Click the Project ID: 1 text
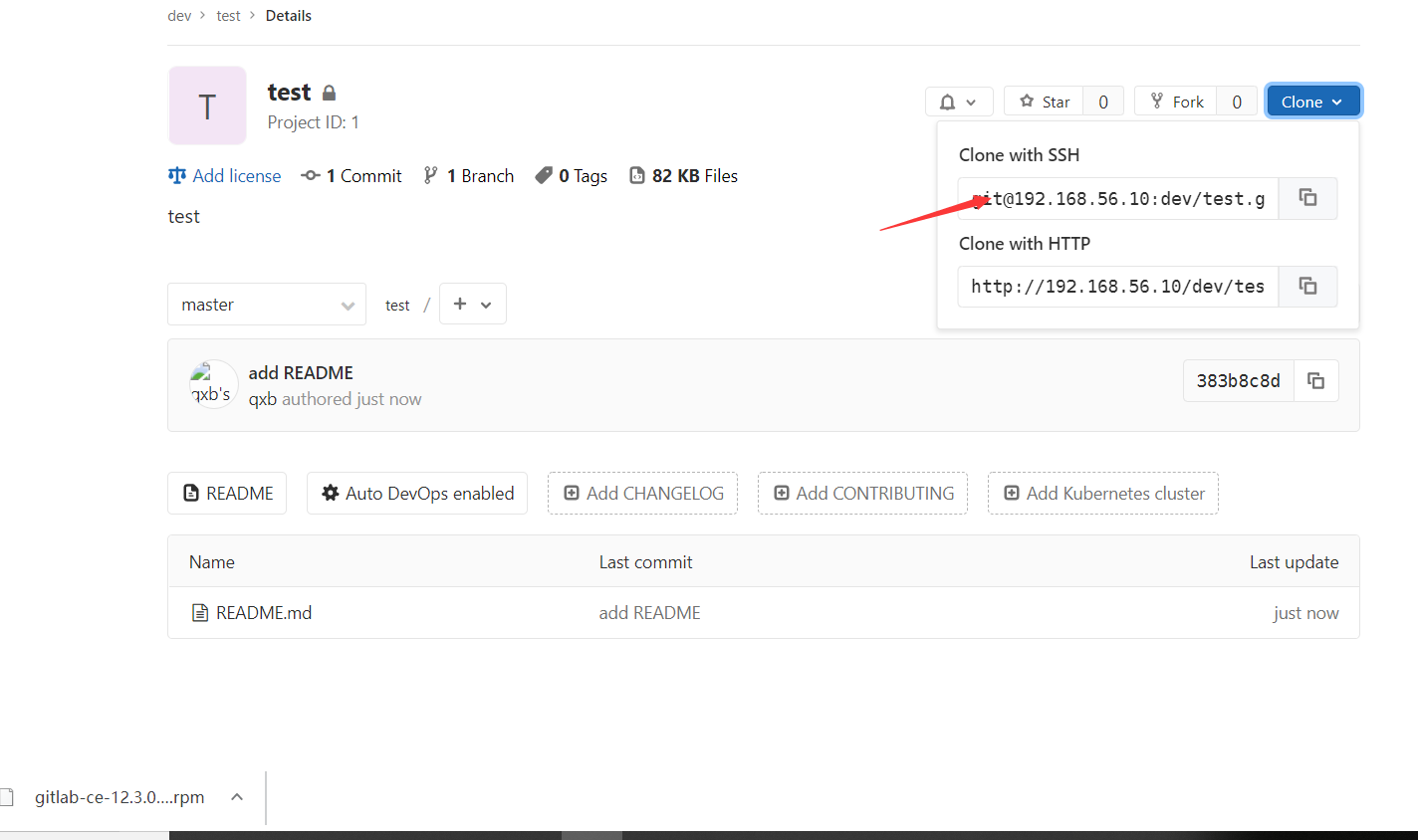1418x840 pixels. [x=314, y=122]
